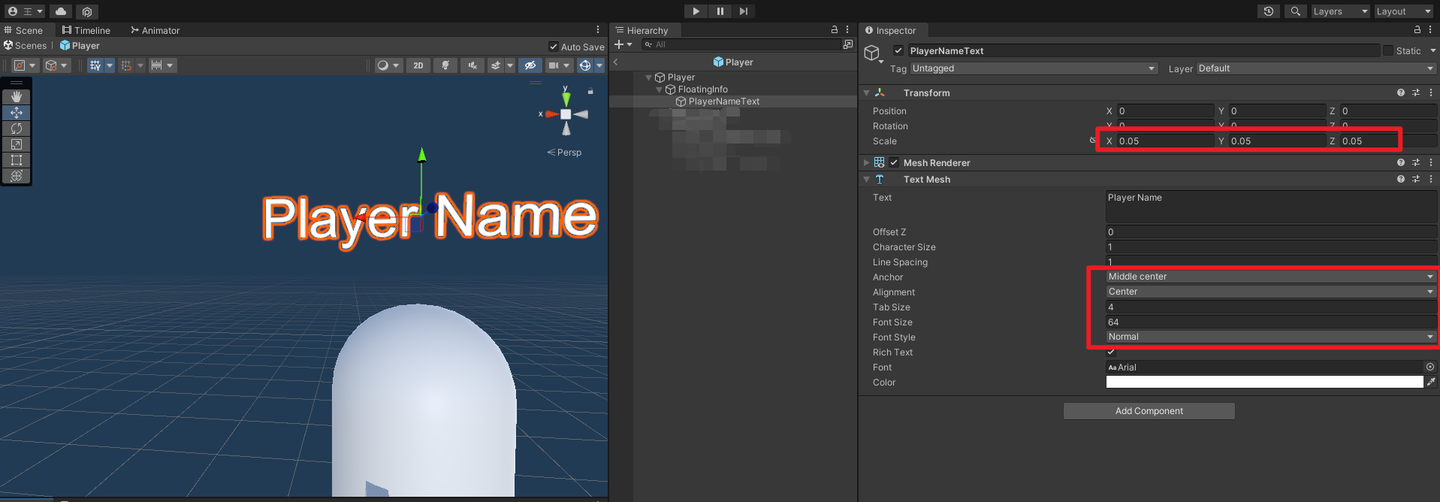This screenshot has height=502, width=1440.
Task: Click the color eyedropper picker
Action: coord(1431,382)
